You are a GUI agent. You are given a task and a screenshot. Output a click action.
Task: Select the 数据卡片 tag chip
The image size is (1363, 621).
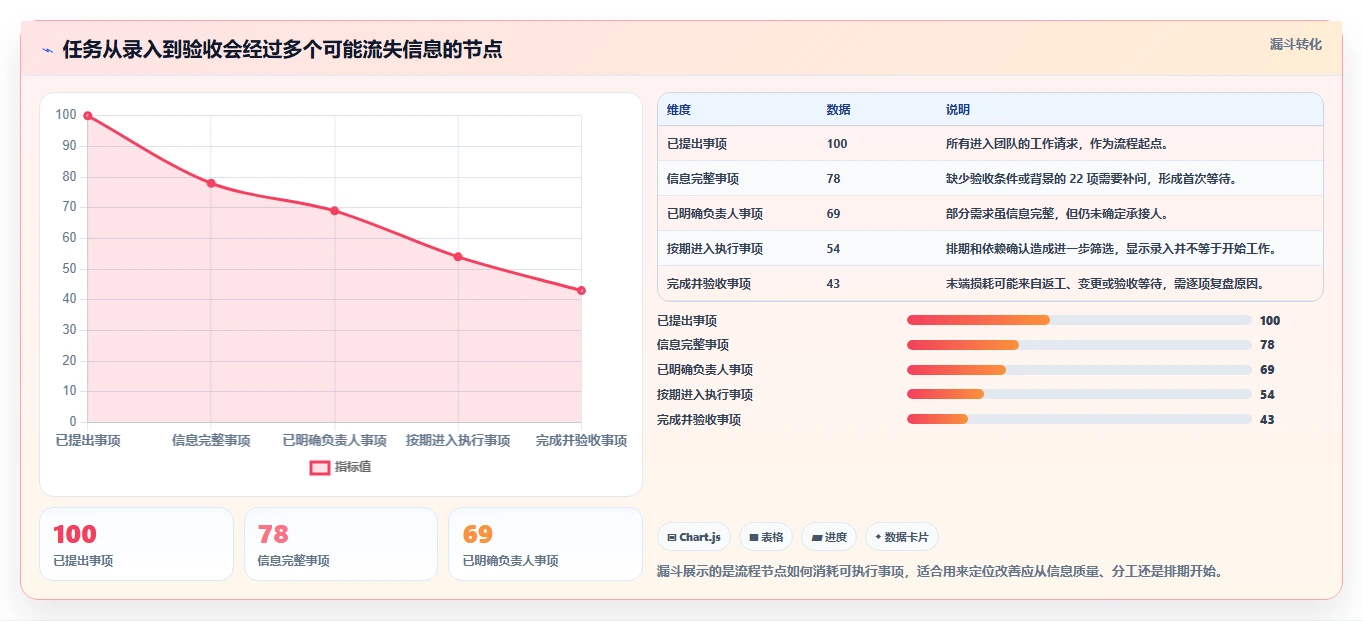point(901,537)
